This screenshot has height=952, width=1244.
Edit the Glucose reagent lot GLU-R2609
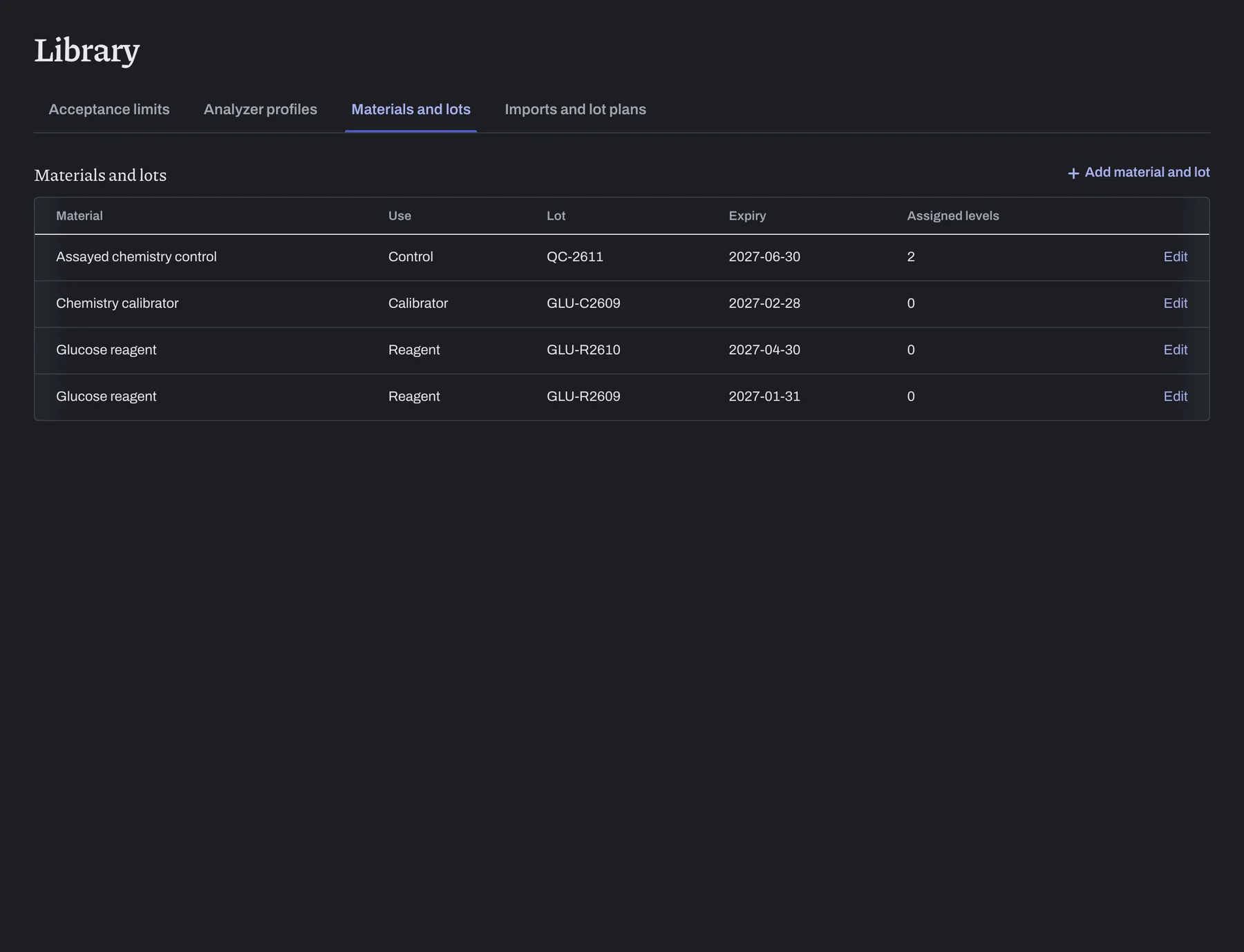1176,397
